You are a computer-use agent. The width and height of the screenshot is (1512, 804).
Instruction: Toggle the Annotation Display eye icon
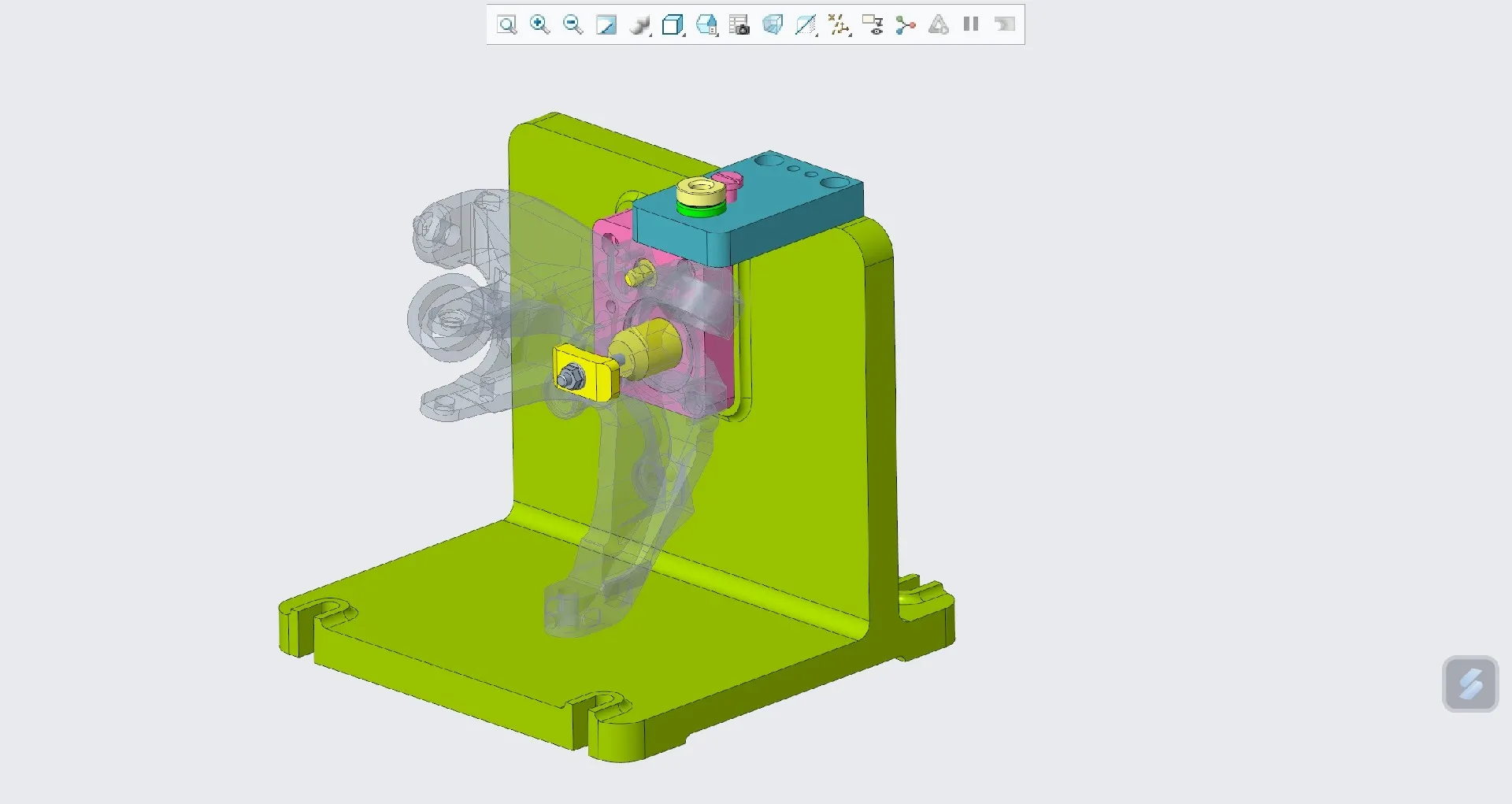pyautogui.click(x=873, y=25)
